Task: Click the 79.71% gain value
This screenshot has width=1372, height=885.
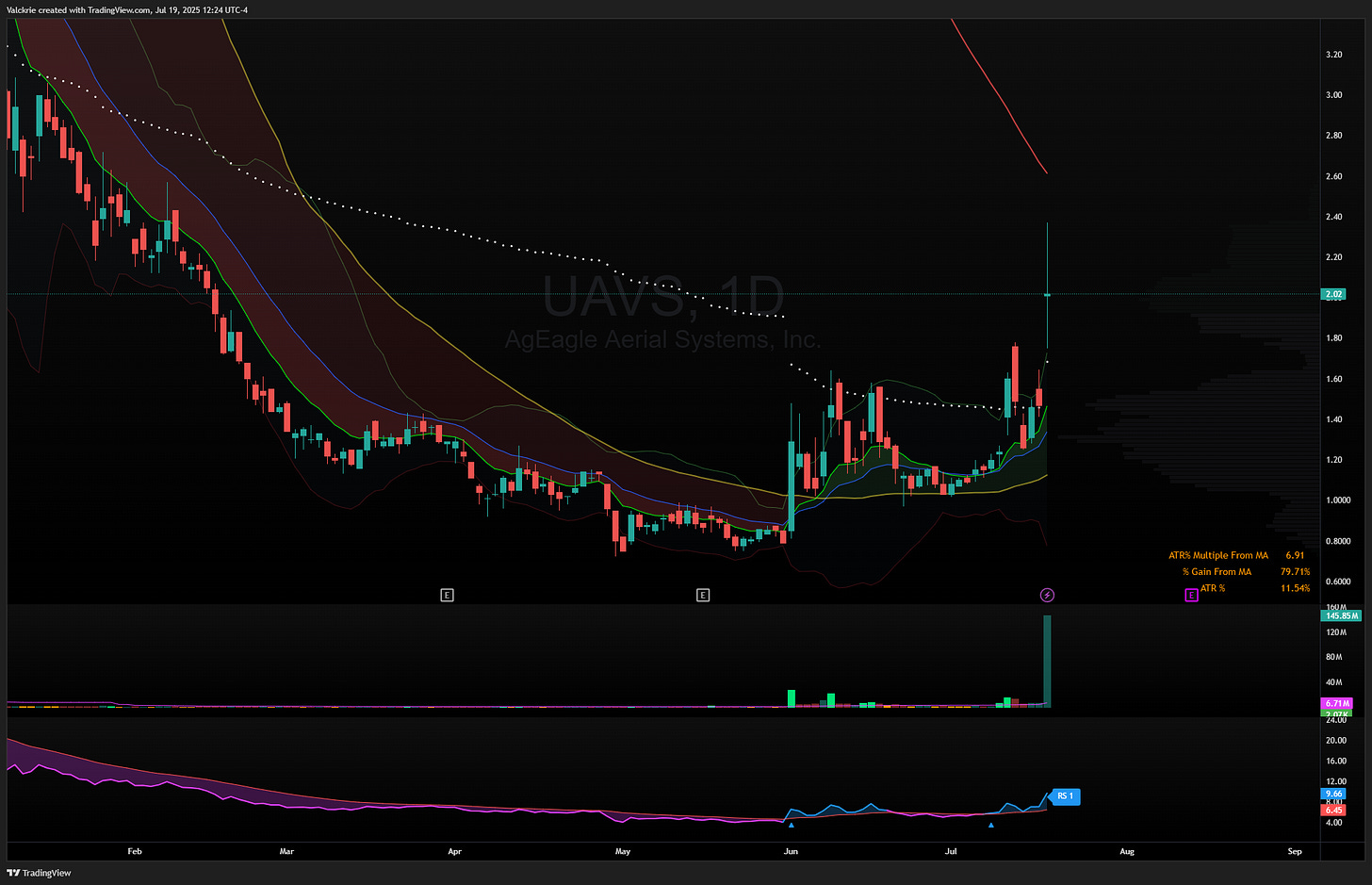Action: tap(1295, 572)
